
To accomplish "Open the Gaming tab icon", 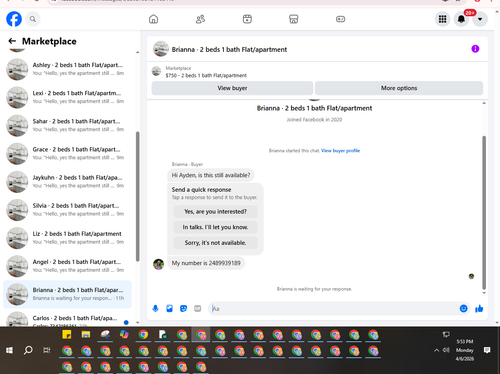I will pos(340,19).
